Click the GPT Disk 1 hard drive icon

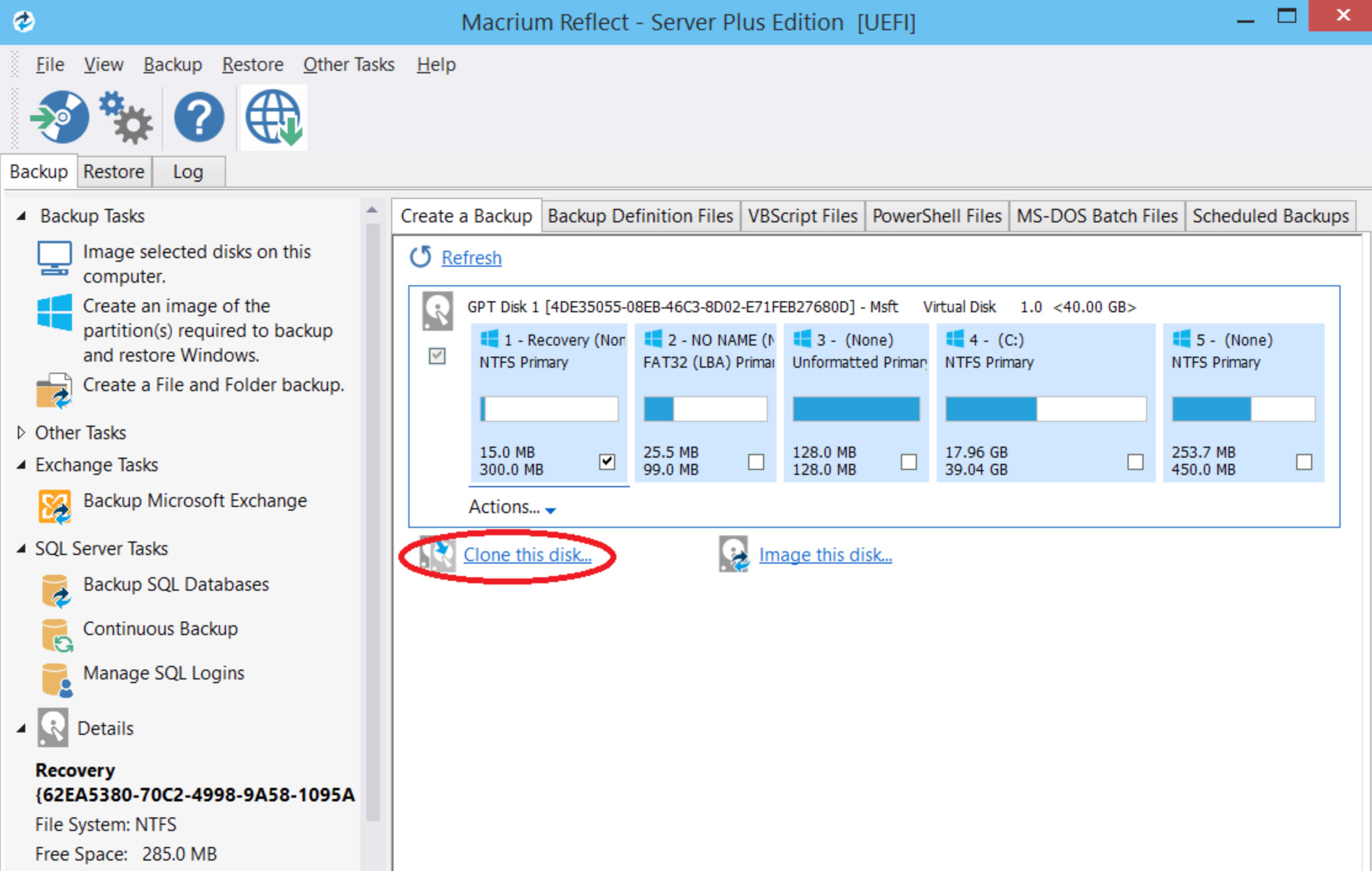point(437,311)
